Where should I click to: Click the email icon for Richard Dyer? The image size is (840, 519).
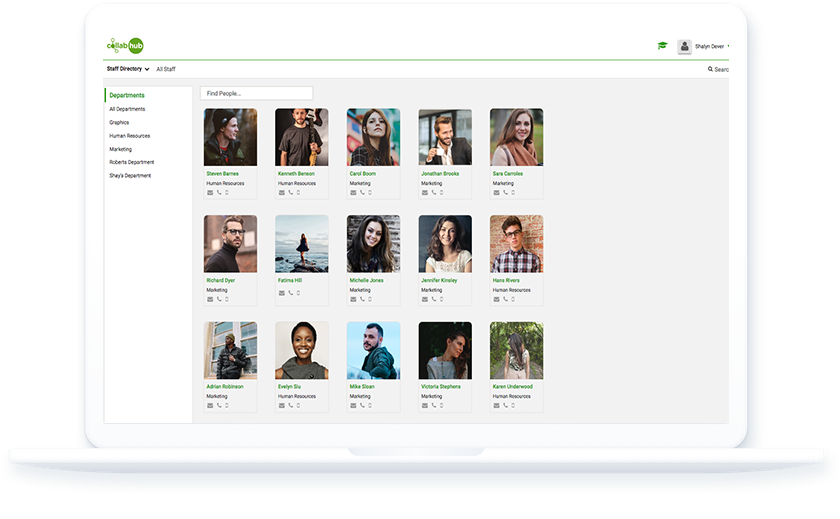coord(210,299)
